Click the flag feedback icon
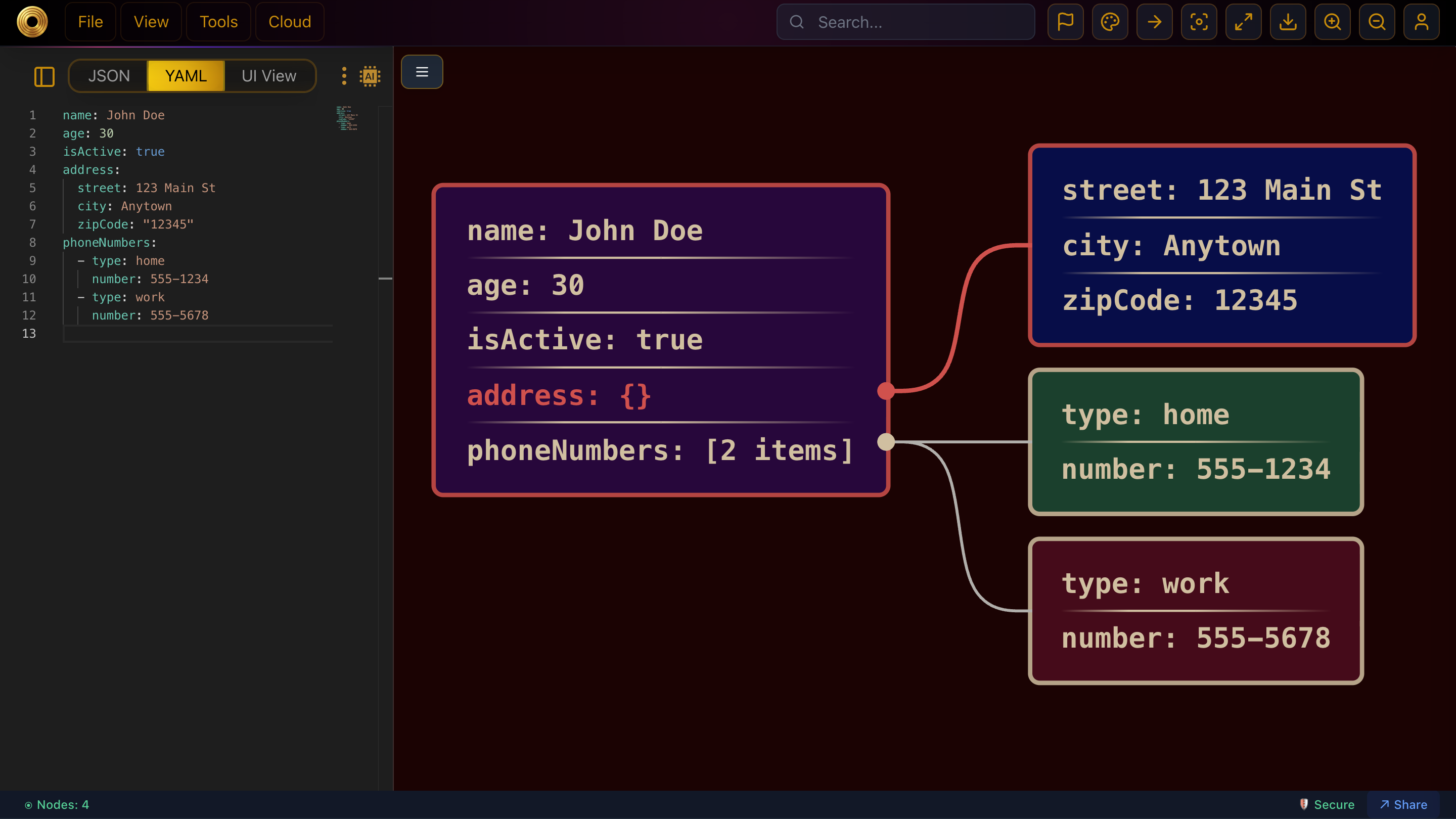The width and height of the screenshot is (1456, 819). click(x=1065, y=21)
